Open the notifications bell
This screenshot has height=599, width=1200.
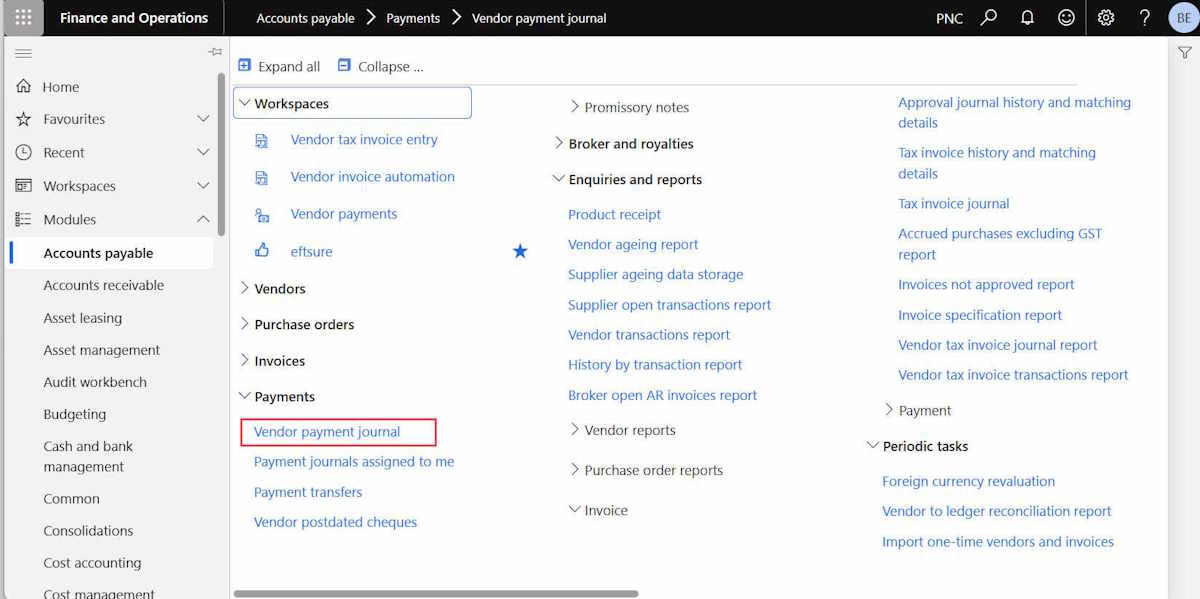1027,18
